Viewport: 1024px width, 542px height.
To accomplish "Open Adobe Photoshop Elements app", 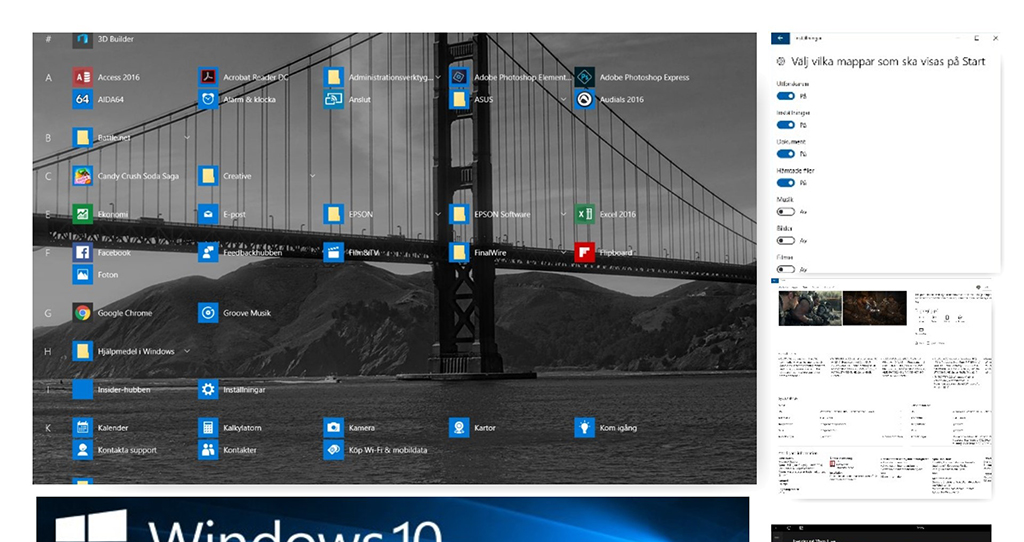I will coord(509,77).
